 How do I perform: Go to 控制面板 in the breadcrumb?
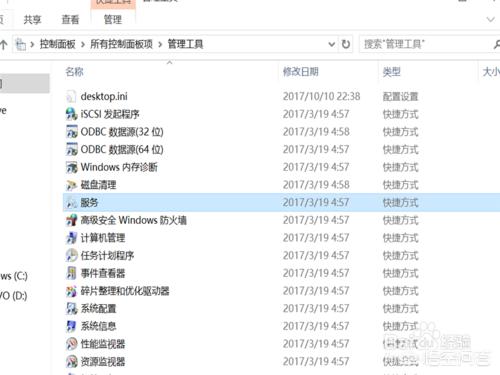[58, 44]
